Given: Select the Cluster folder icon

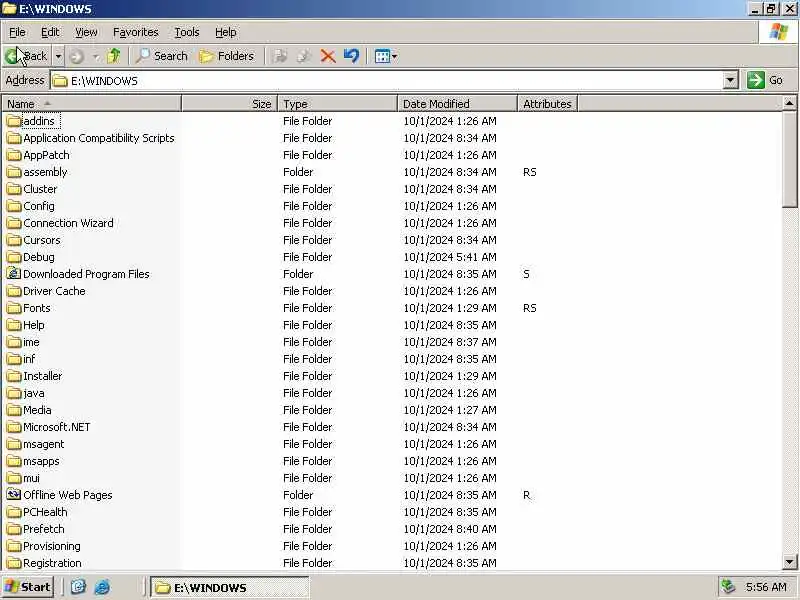Looking at the screenshot, I should (x=14, y=189).
